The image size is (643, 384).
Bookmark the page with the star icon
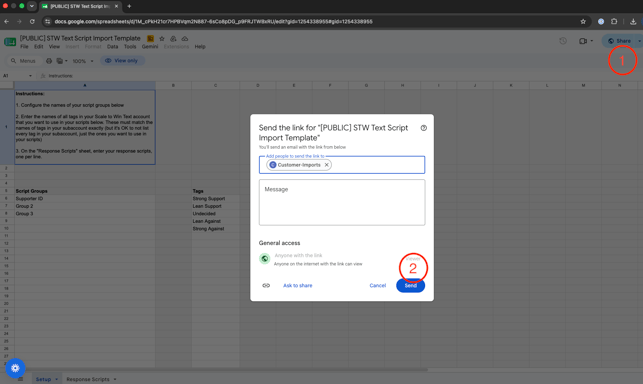[583, 21]
